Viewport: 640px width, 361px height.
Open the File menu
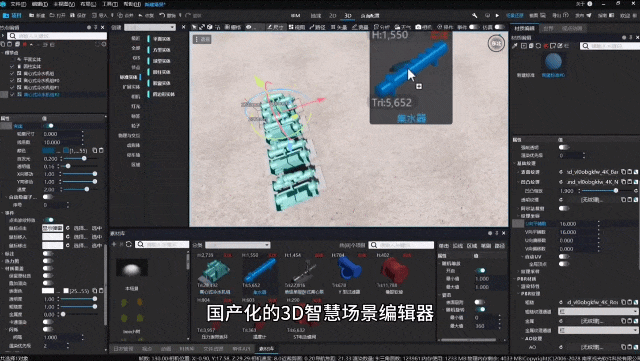(x=18, y=4)
